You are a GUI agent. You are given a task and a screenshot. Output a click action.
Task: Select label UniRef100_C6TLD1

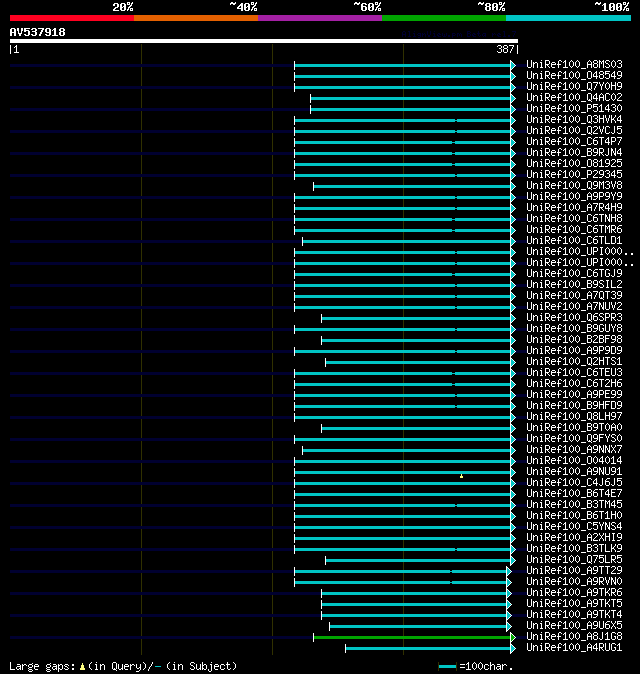(x=574, y=241)
